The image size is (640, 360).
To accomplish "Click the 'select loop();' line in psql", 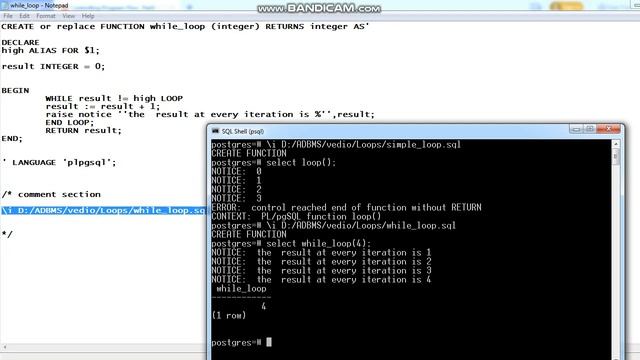I will point(273,162).
